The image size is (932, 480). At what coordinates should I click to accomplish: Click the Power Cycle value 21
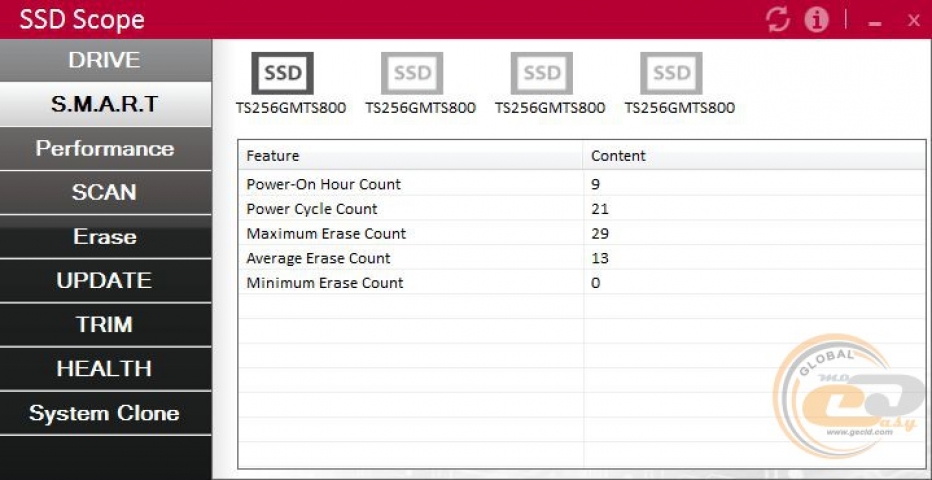tap(600, 209)
